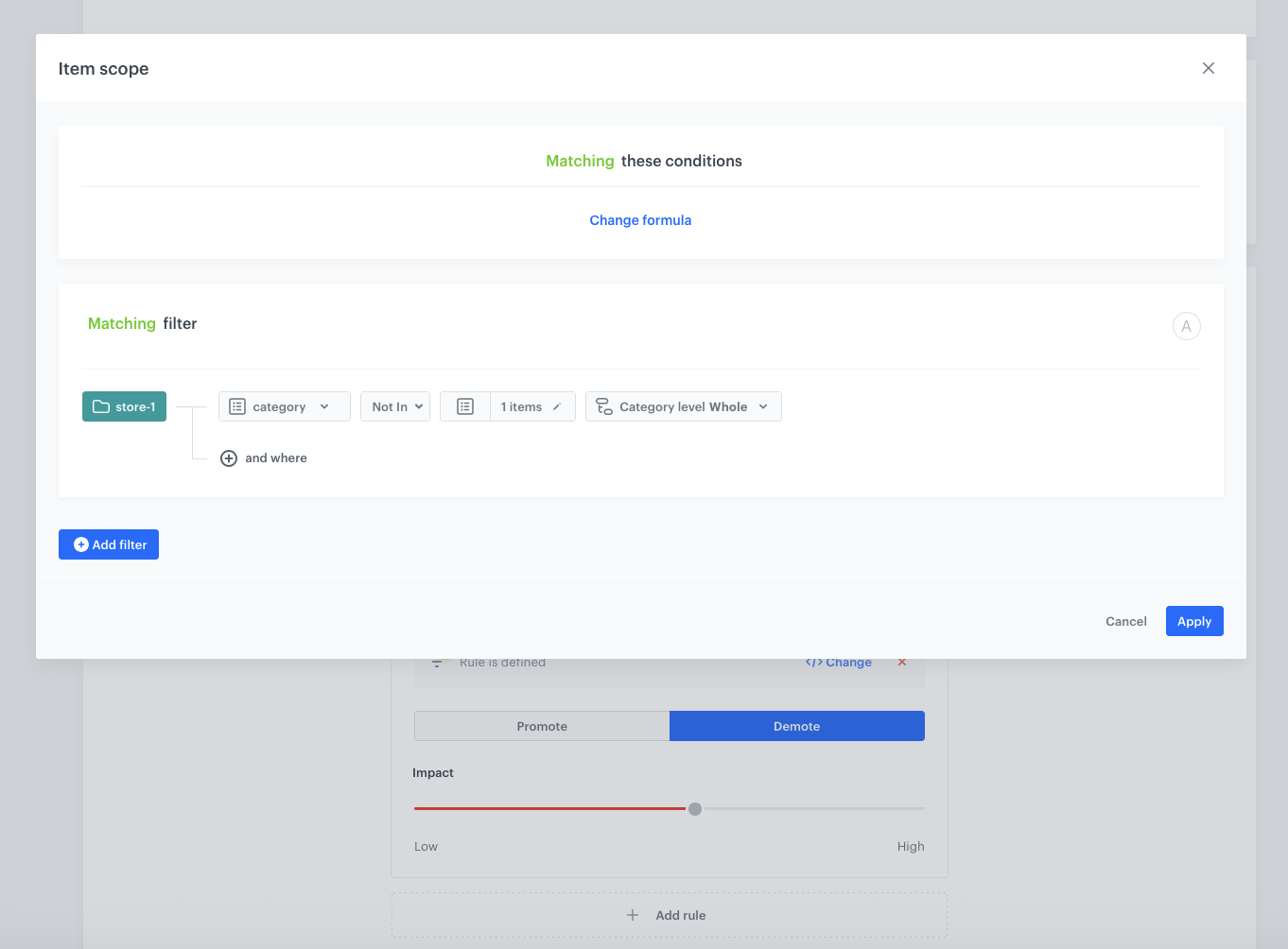
Task: Click the Impact slider handle
Action: (x=695, y=809)
